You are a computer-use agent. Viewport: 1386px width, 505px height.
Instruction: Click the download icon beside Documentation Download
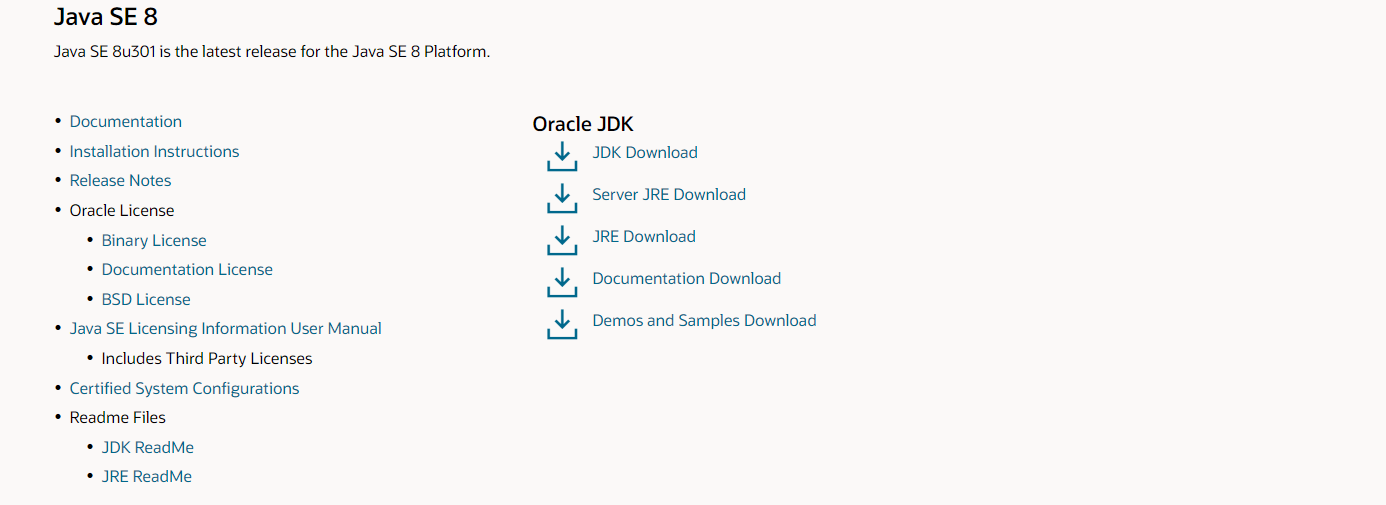click(x=562, y=282)
